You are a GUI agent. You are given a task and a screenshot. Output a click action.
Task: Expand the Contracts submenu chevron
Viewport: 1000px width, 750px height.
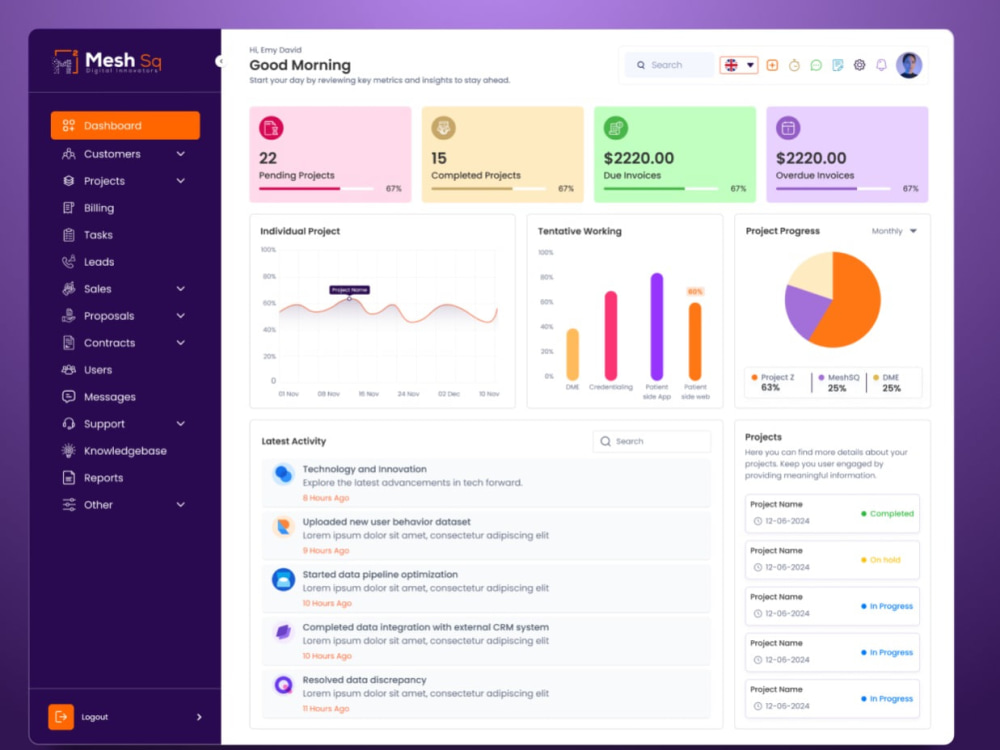click(x=180, y=342)
